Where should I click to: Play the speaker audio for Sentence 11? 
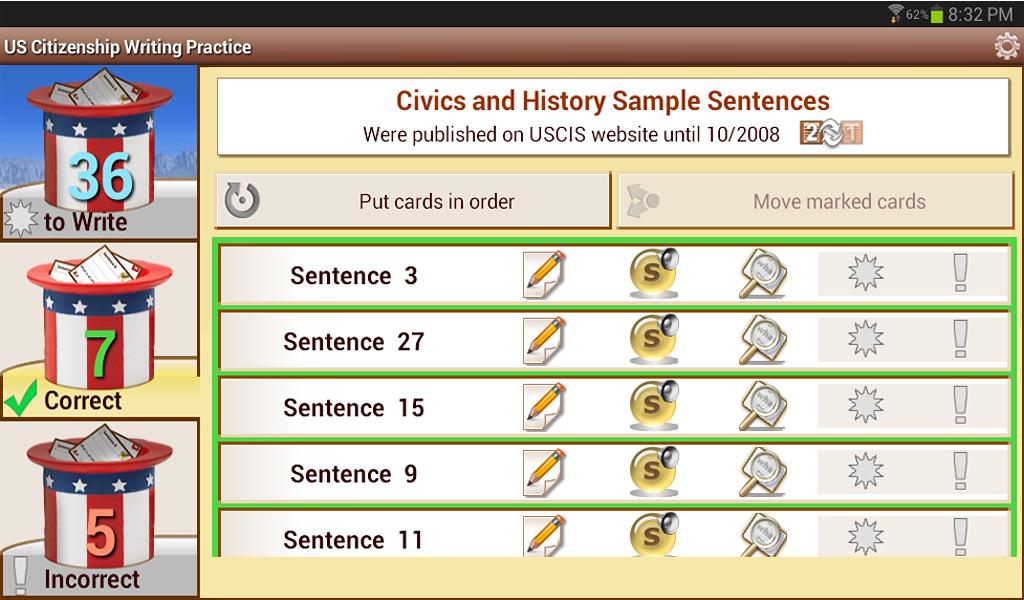(x=654, y=535)
